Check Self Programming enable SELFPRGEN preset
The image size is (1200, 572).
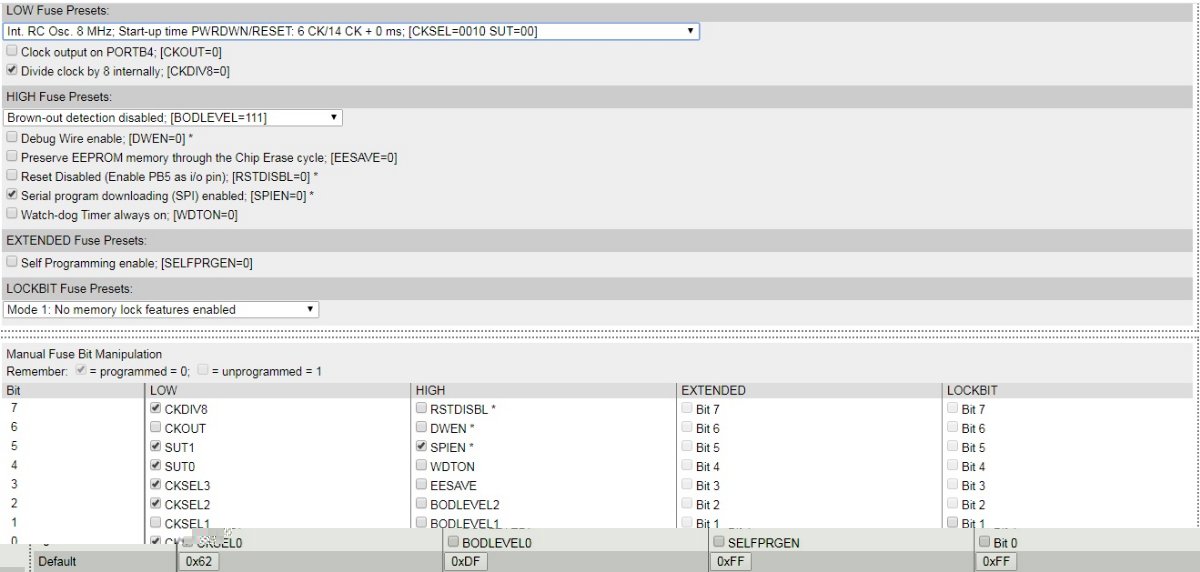click(x=12, y=263)
